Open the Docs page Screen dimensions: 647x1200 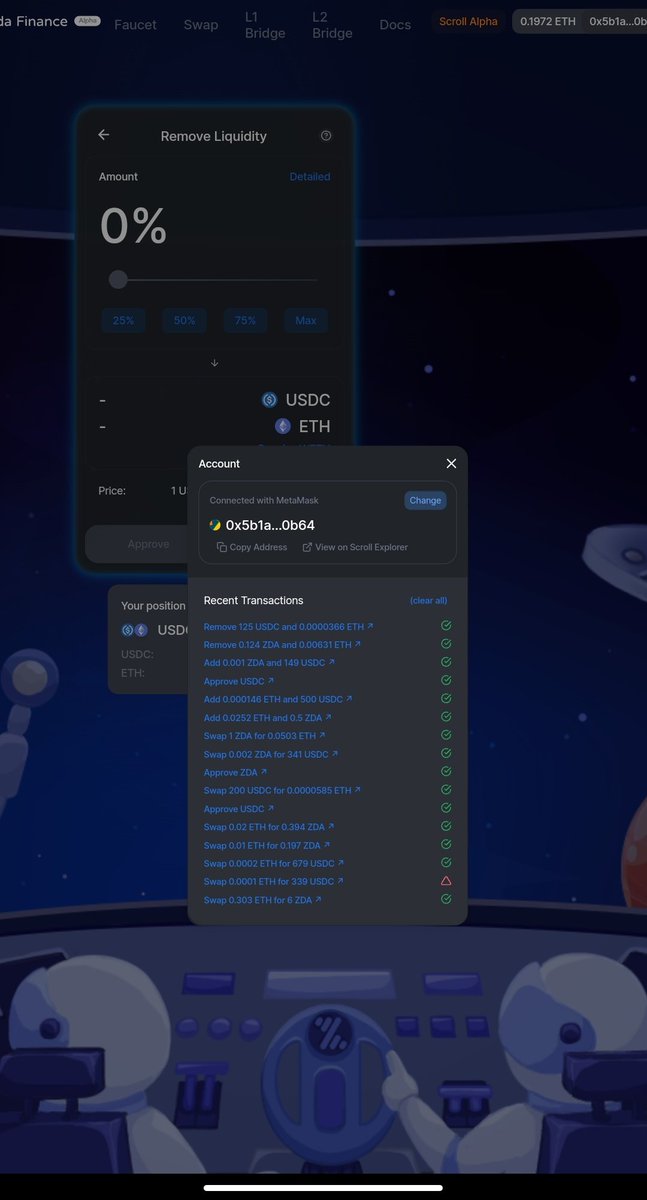tap(395, 24)
